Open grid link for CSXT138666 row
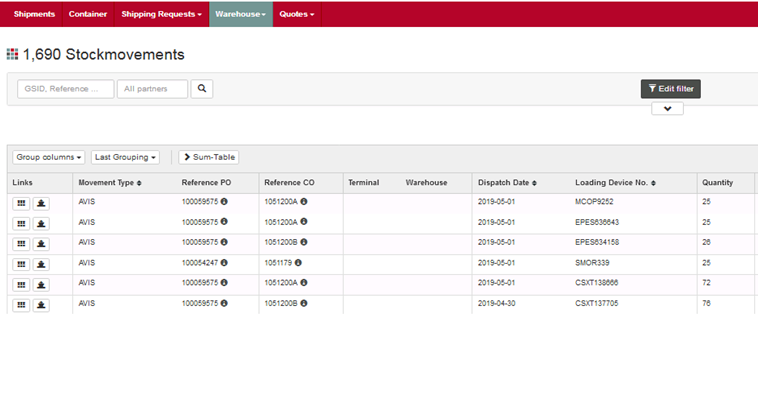This screenshot has width=758, height=414. tap(21, 285)
